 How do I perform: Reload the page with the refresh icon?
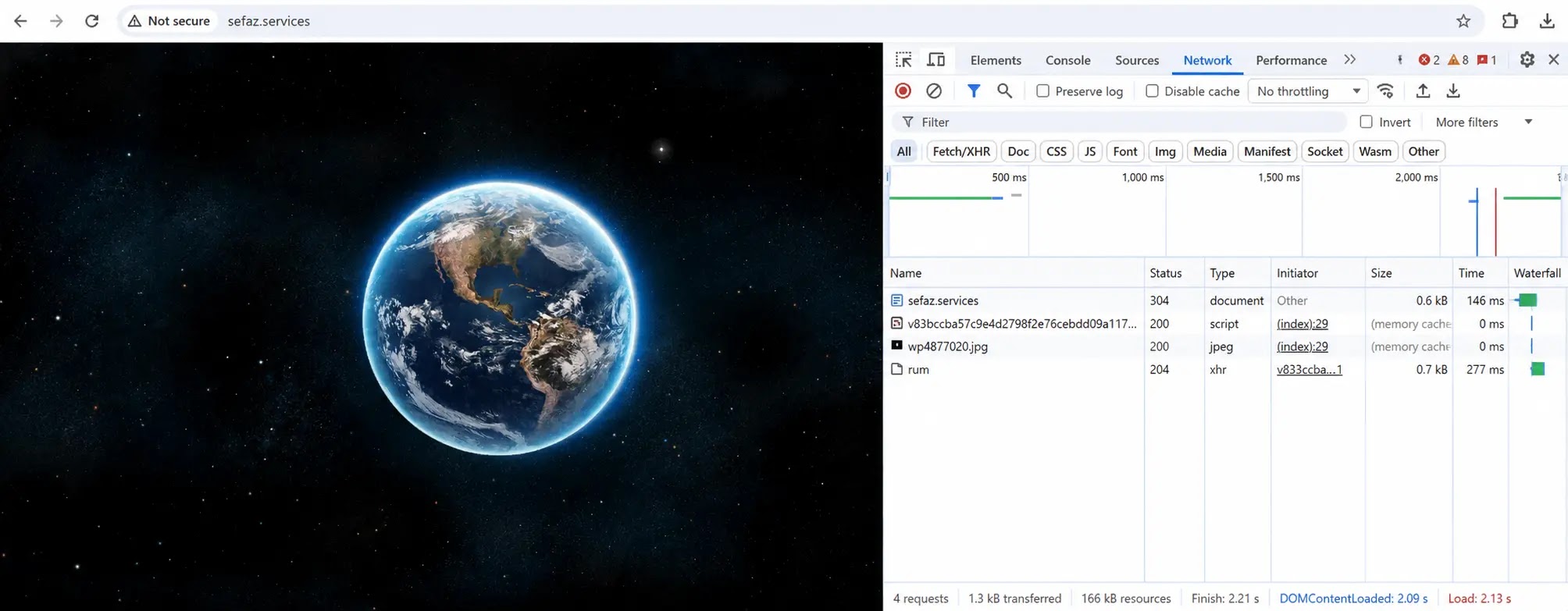tap(92, 21)
